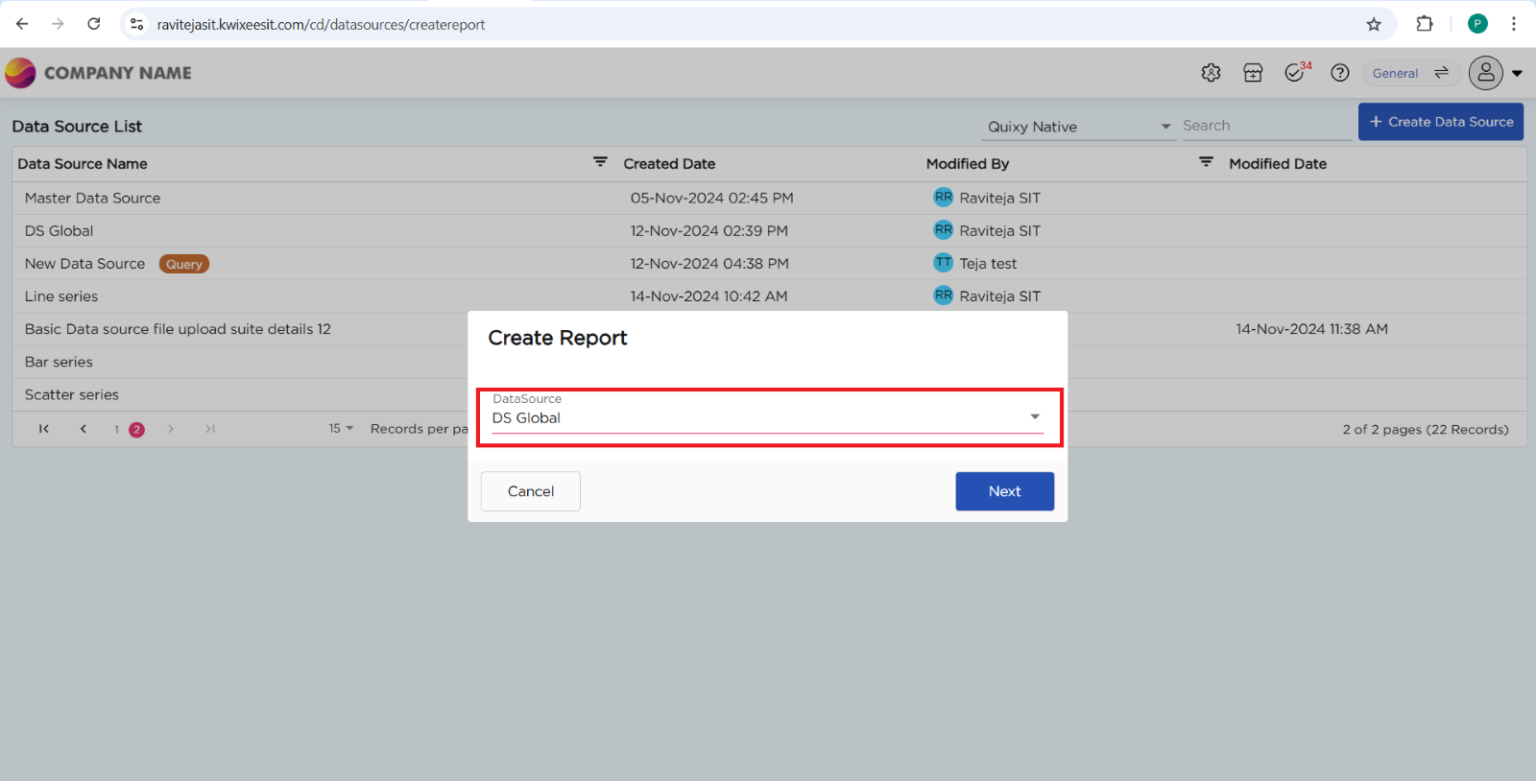Image resolution: width=1536 pixels, height=781 pixels.
Task: View the tasks icon showing 34 notifications
Action: coord(1294,72)
